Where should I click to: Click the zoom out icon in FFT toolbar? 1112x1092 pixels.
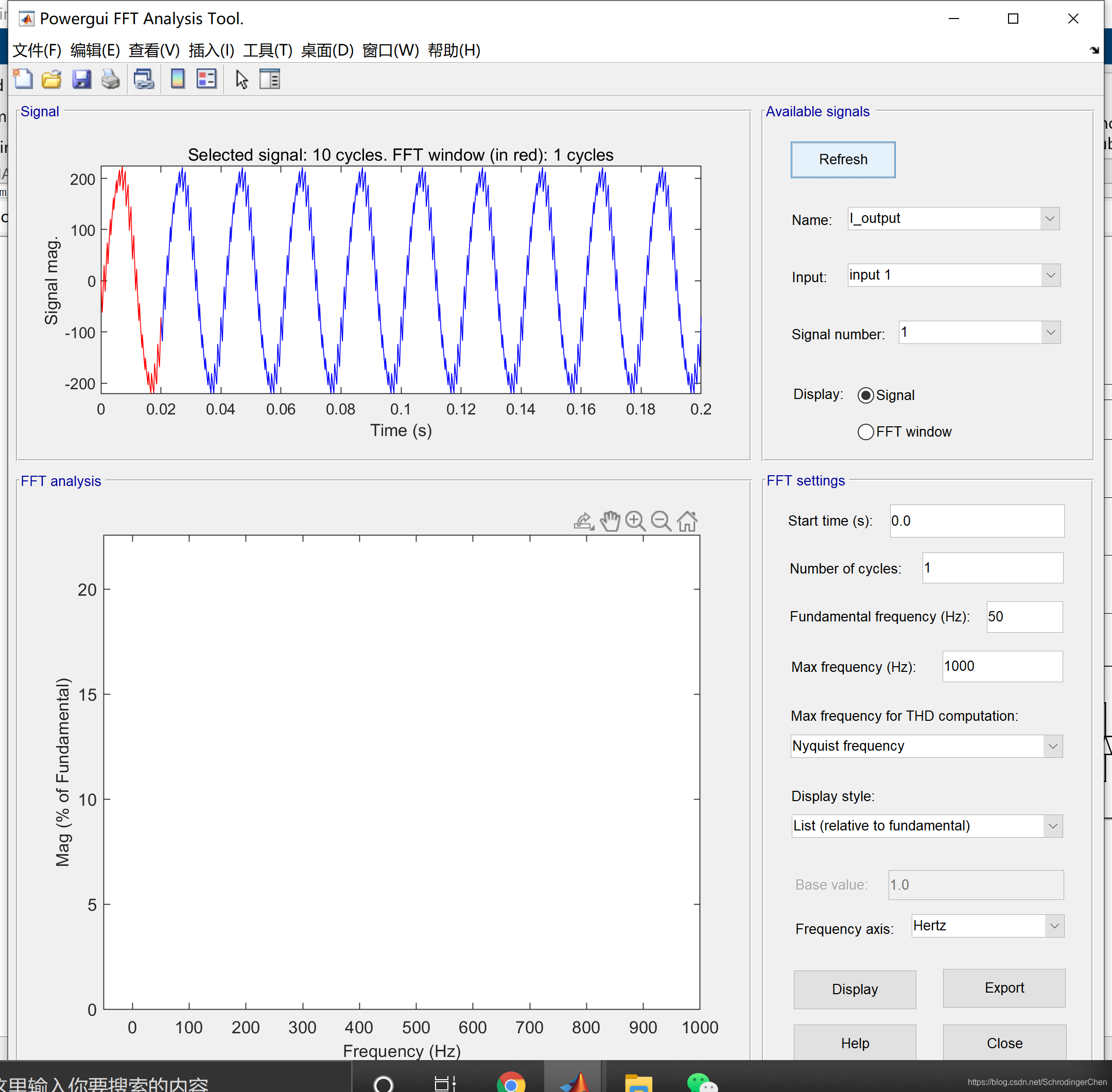click(x=660, y=520)
